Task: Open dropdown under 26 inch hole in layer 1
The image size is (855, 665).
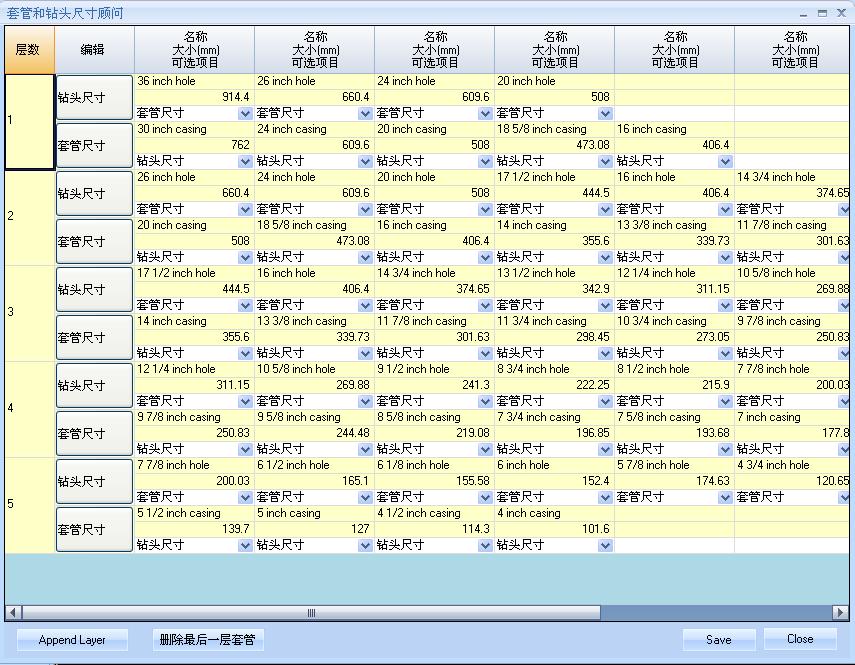Action: coord(365,113)
